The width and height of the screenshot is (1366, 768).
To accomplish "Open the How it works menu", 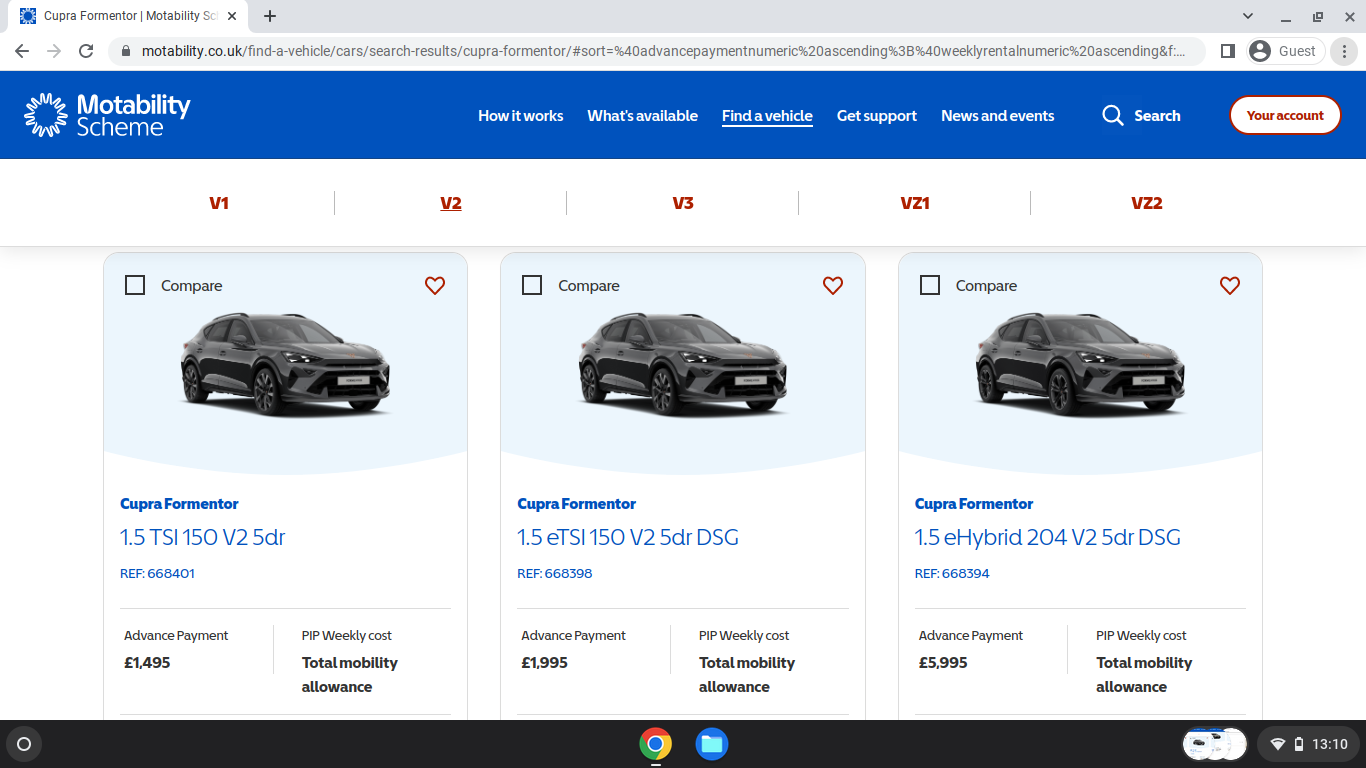I will 521,116.
